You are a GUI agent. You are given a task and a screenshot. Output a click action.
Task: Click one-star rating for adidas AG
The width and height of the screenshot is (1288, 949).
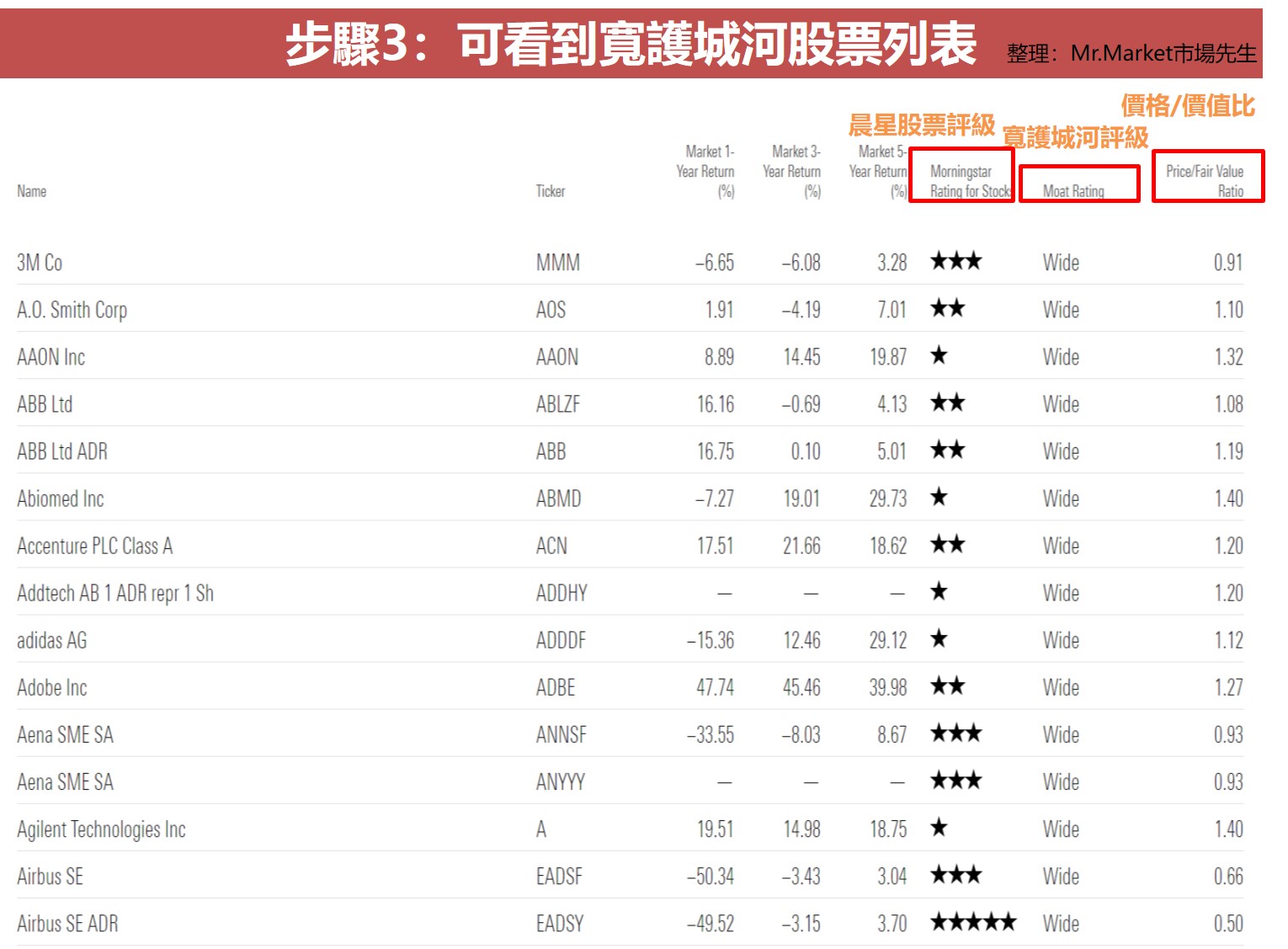939,638
